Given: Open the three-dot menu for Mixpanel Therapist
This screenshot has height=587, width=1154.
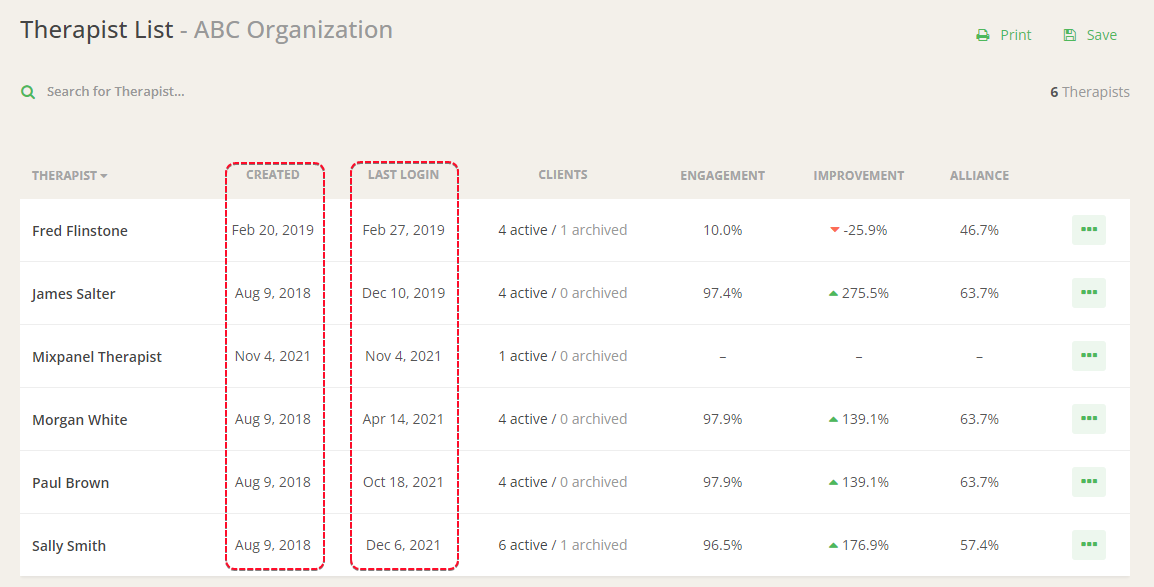Looking at the screenshot, I should tap(1088, 356).
